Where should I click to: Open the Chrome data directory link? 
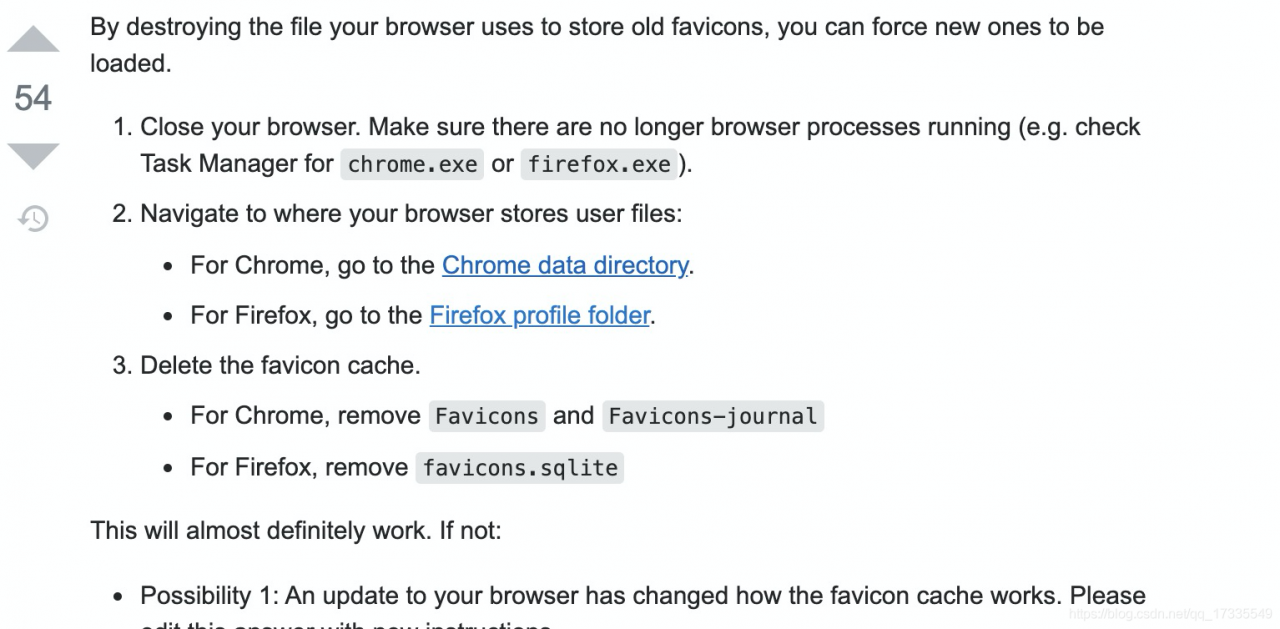[564, 265]
